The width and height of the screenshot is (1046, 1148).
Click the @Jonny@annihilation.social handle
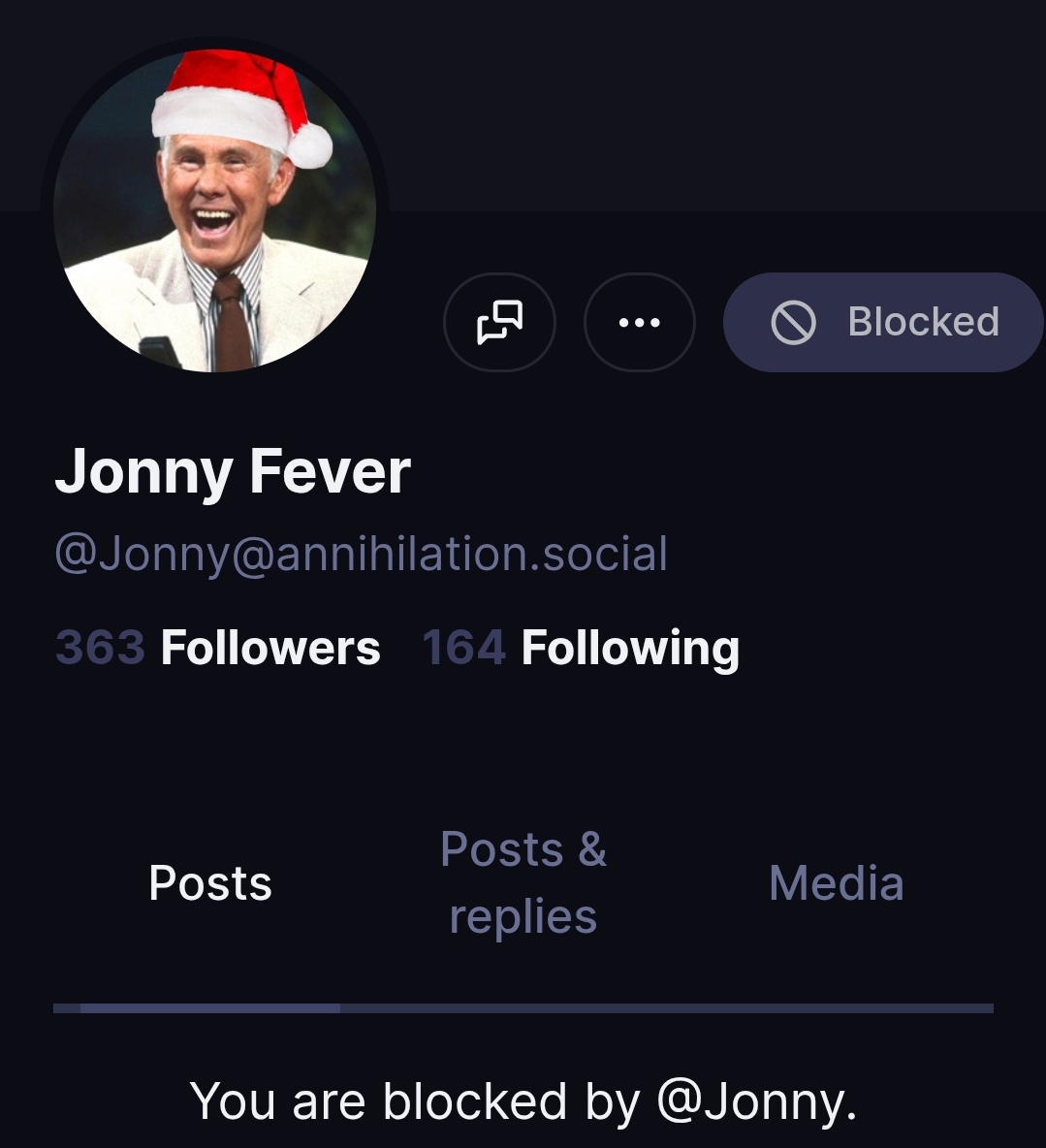[x=361, y=554]
